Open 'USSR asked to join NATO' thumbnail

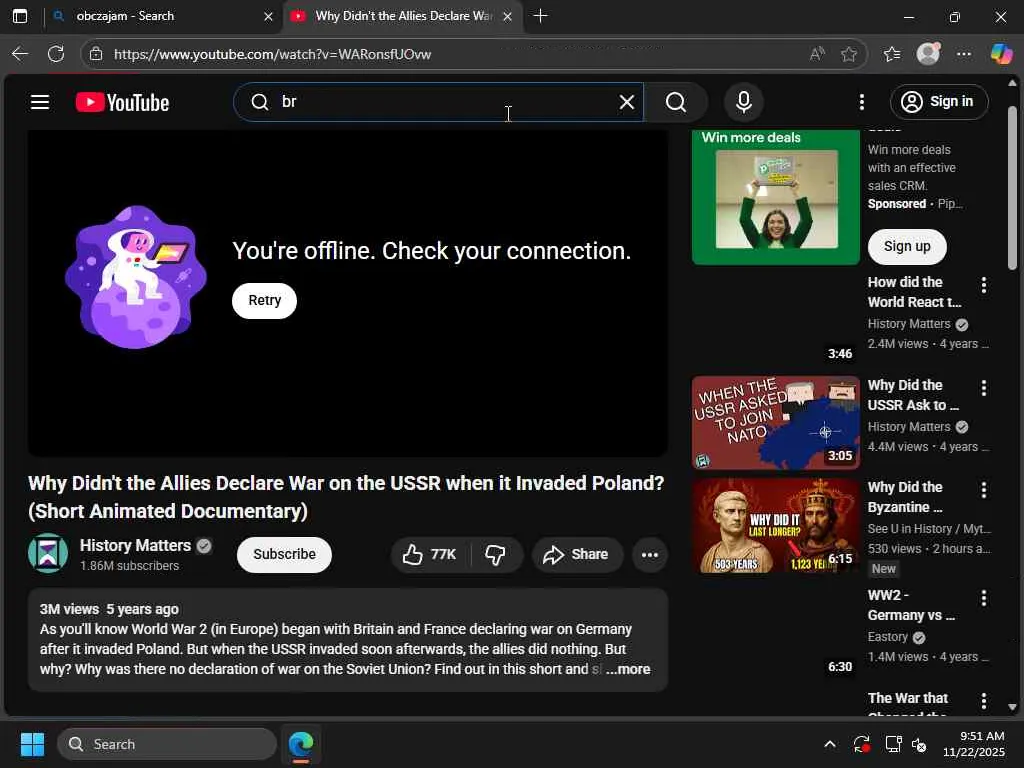[775, 423]
